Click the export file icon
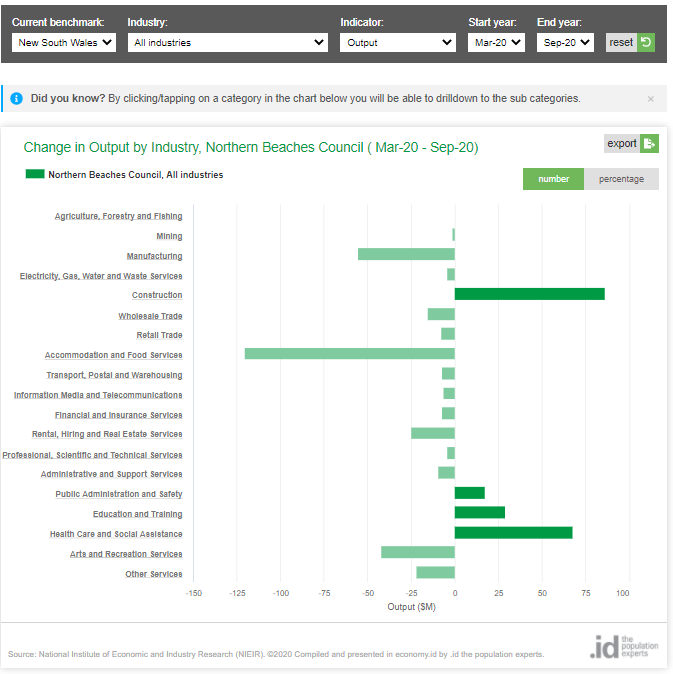The width and height of the screenshot is (673, 674). (x=649, y=143)
